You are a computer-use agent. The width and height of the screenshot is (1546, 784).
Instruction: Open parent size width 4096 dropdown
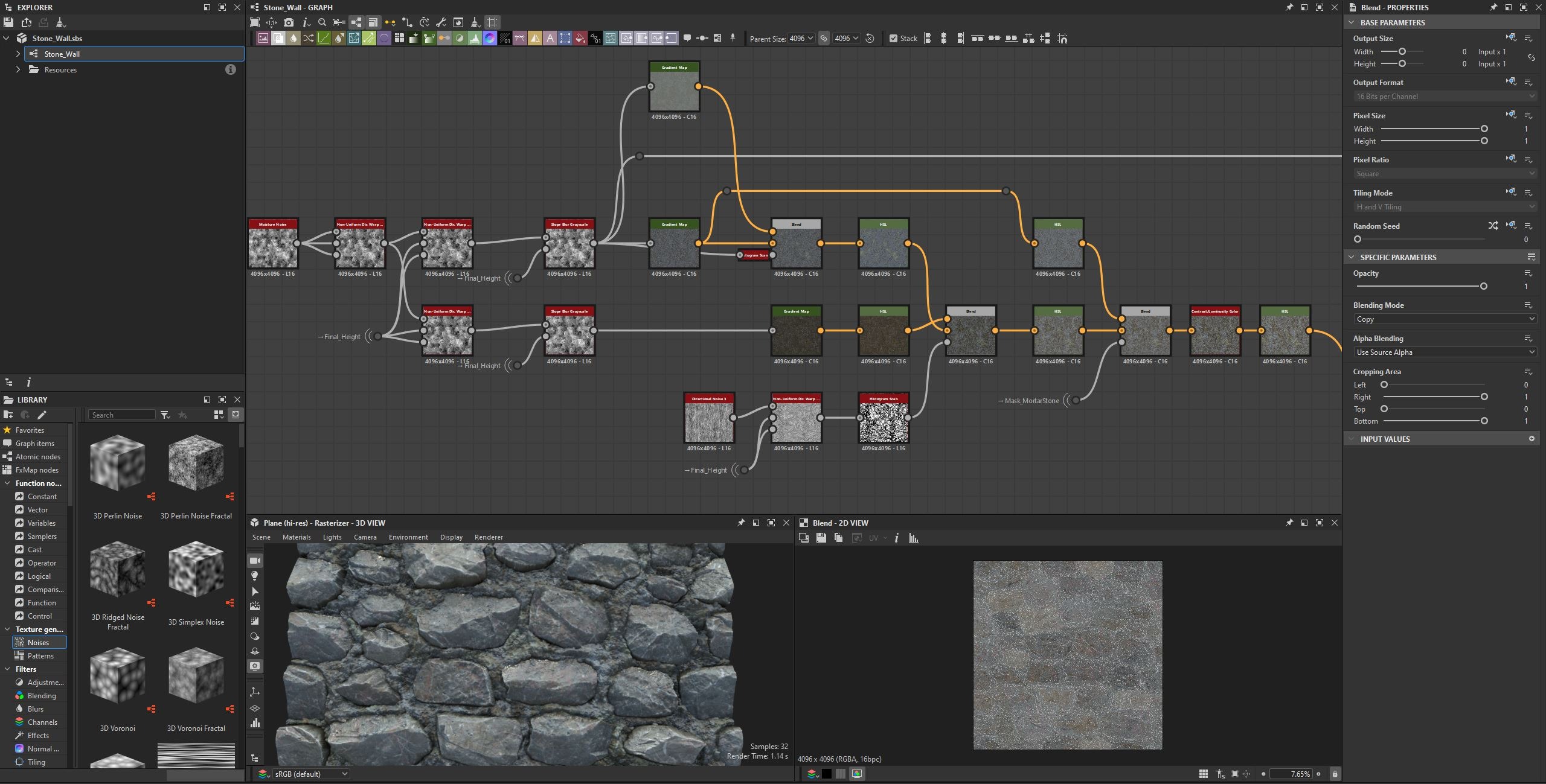(x=801, y=38)
